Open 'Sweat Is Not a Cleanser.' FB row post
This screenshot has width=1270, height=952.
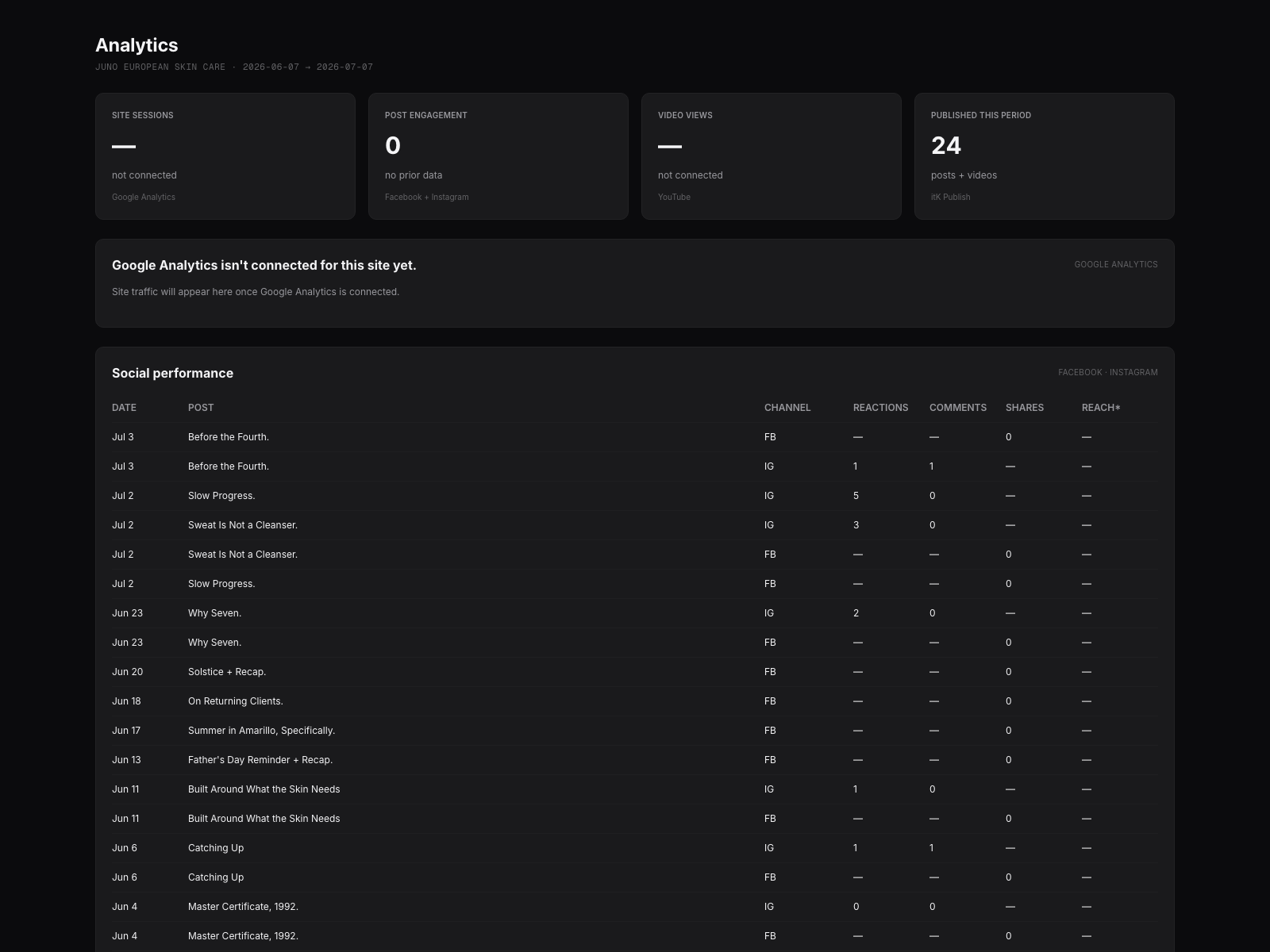(x=243, y=555)
